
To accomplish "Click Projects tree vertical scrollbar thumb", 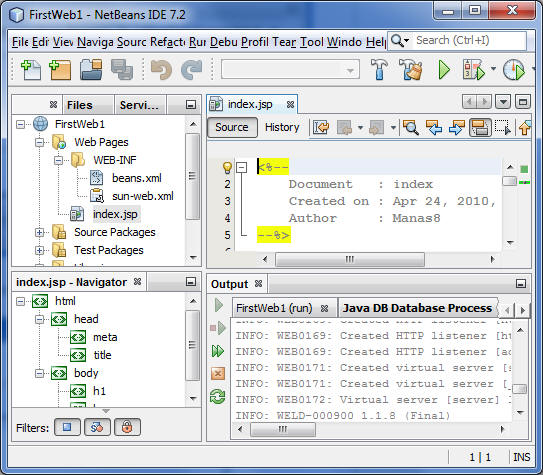I will click(193, 176).
